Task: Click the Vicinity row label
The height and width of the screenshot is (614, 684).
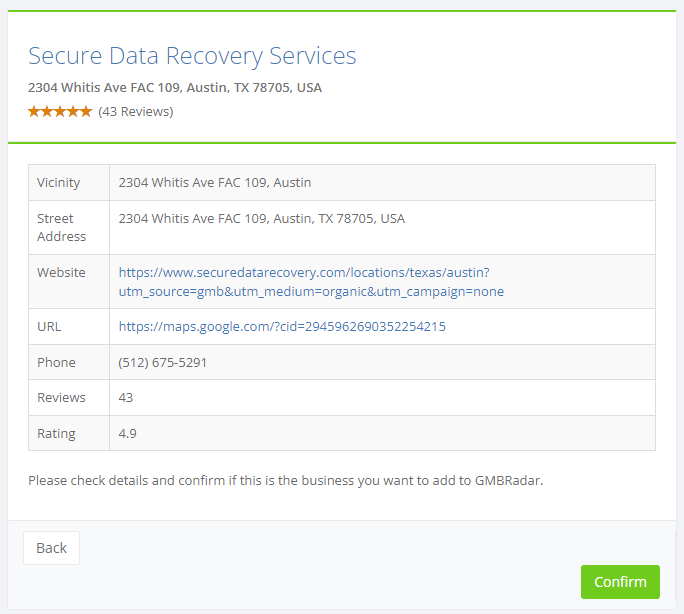Action: point(58,183)
